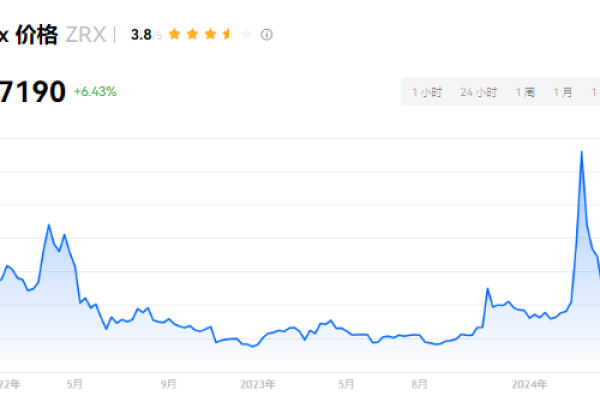
Task: Click the half-filled fourth rating star
Action: click(x=227, y=34)
